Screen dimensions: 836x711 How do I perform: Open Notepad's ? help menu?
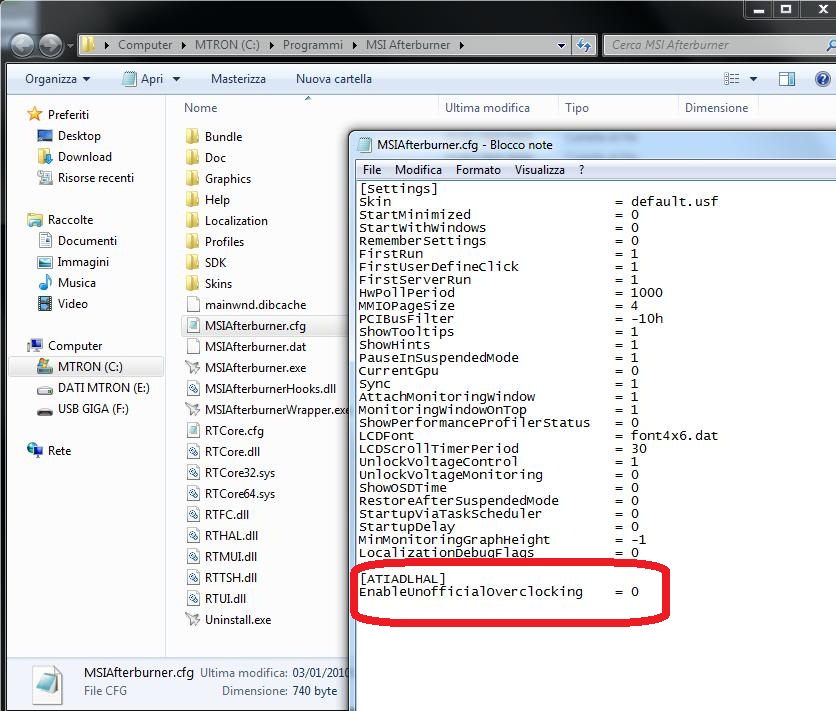[x=582, y=170]
